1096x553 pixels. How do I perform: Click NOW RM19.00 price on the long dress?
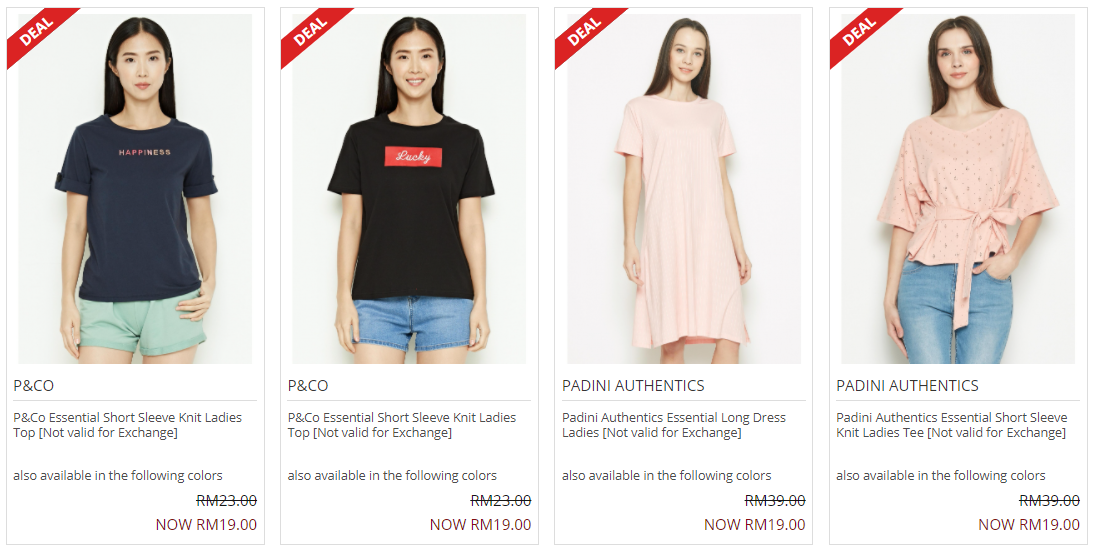[754, 524]
